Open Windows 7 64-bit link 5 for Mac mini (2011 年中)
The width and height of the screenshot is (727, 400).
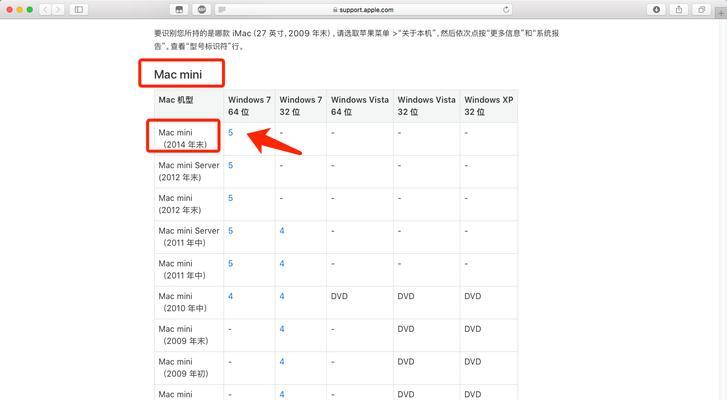tap(230, 264)
